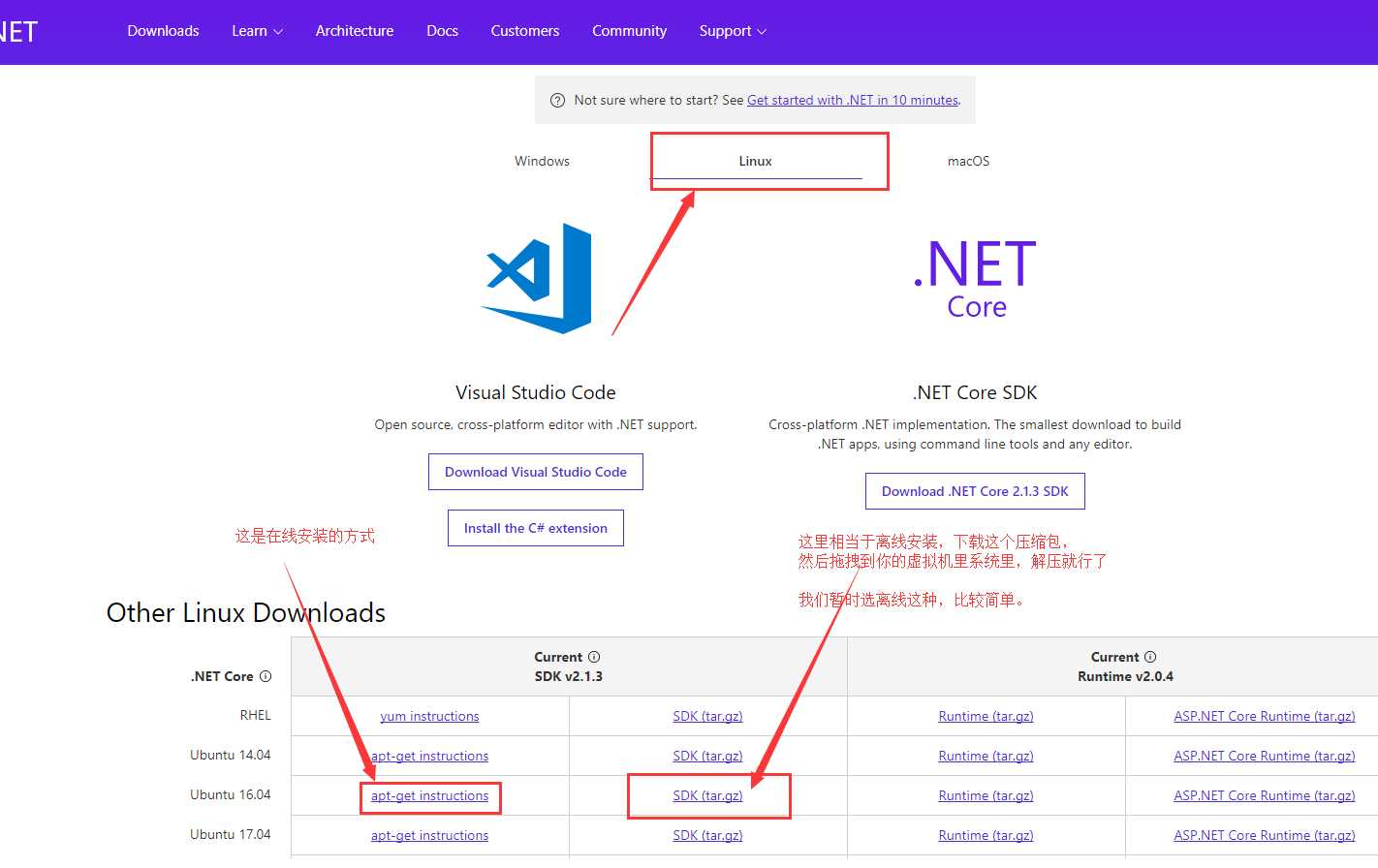Click the Ubuntu 14.04 row label
The image size is (1378, 868).
pyautogui.click(x=231, y=755)
